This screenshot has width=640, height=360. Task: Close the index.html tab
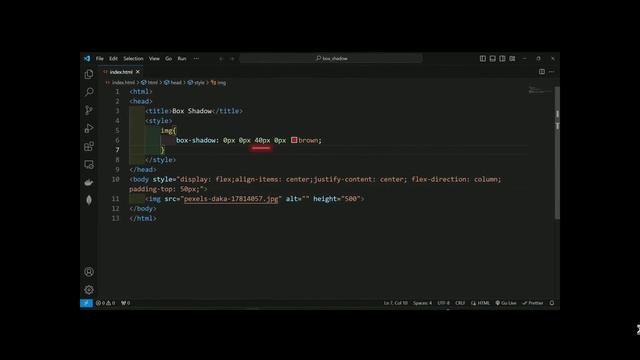click(138, 72)
